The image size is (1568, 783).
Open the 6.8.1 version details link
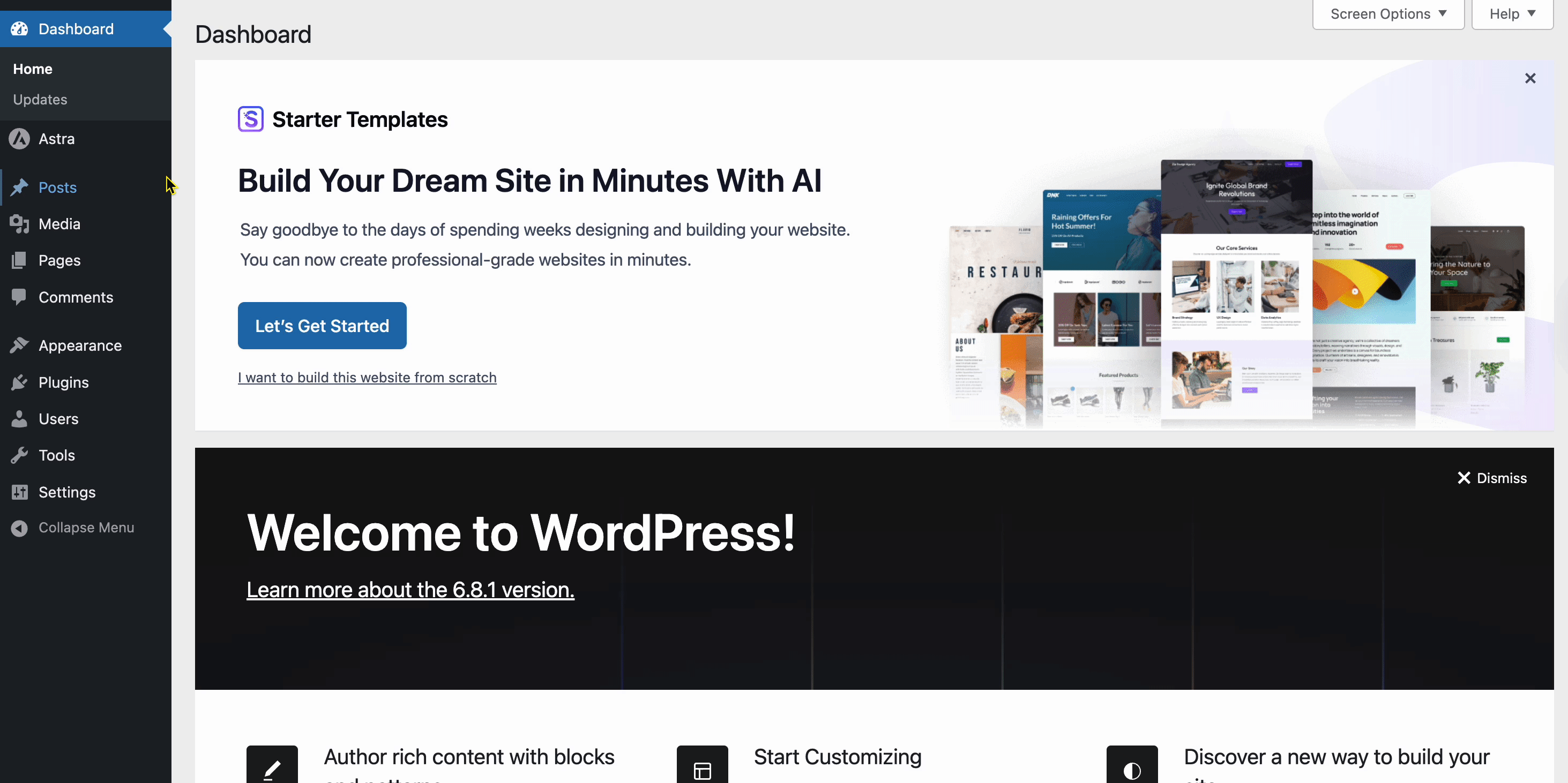tap(410, 590)
